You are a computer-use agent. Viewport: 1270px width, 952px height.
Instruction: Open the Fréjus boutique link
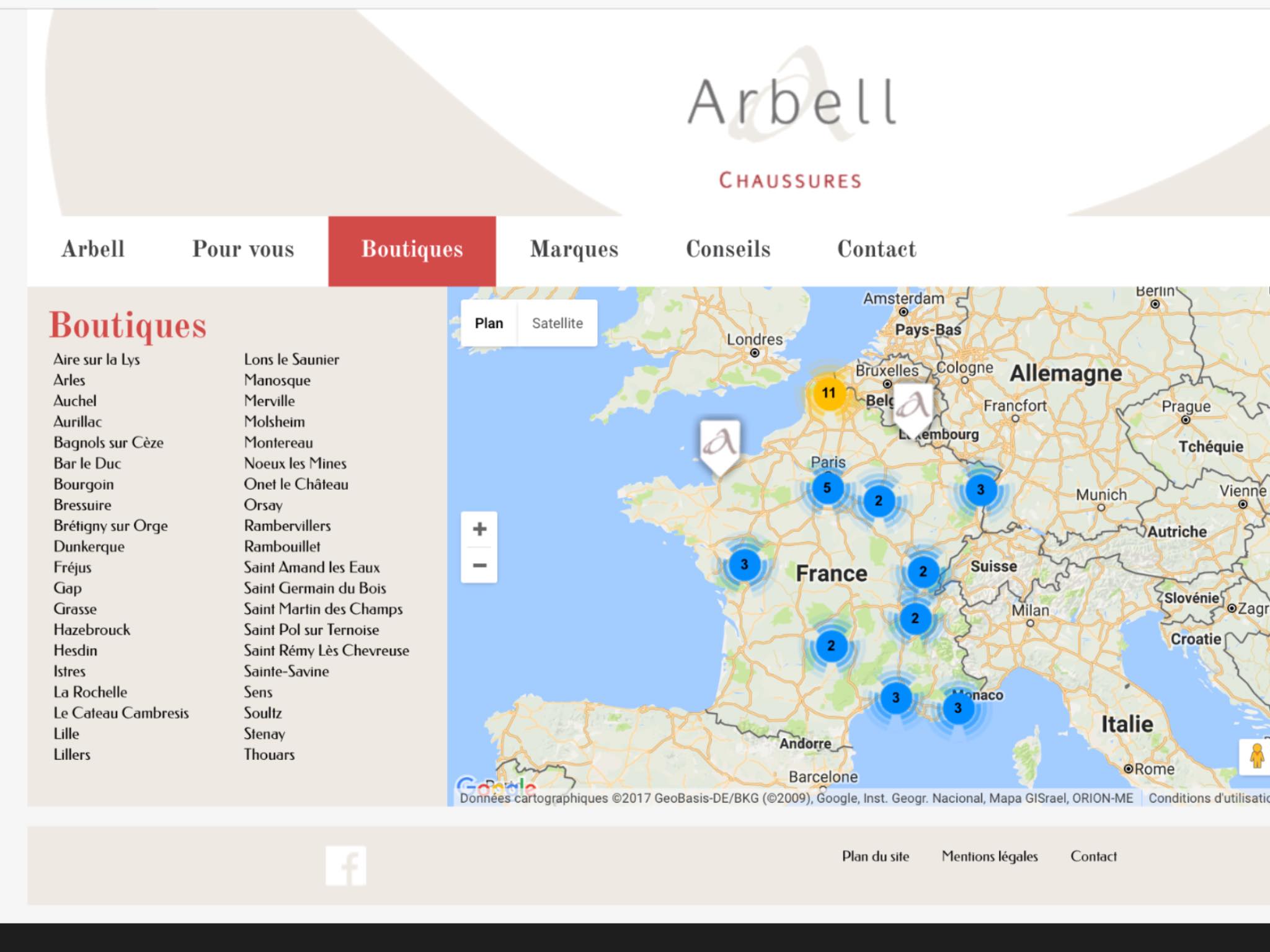pyautogui.click(x=72, y=568)
